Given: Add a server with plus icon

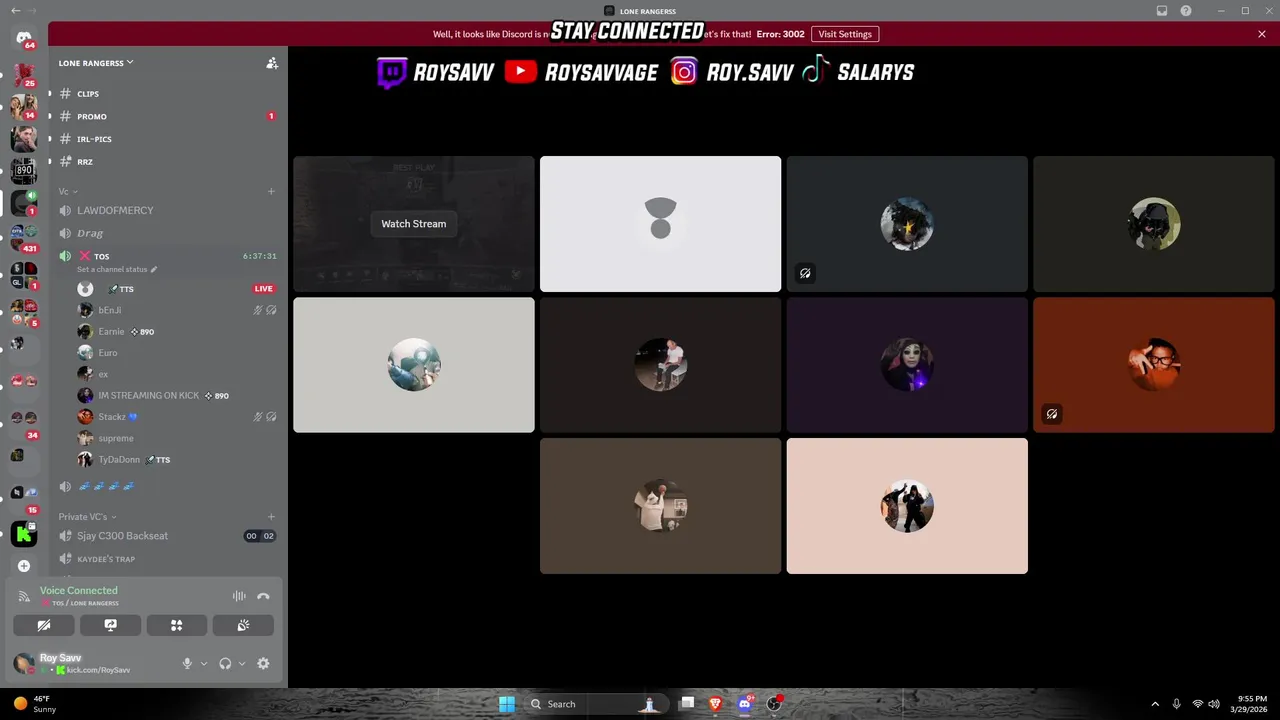Looking at the screenshot, I should (x=24, y=566).
